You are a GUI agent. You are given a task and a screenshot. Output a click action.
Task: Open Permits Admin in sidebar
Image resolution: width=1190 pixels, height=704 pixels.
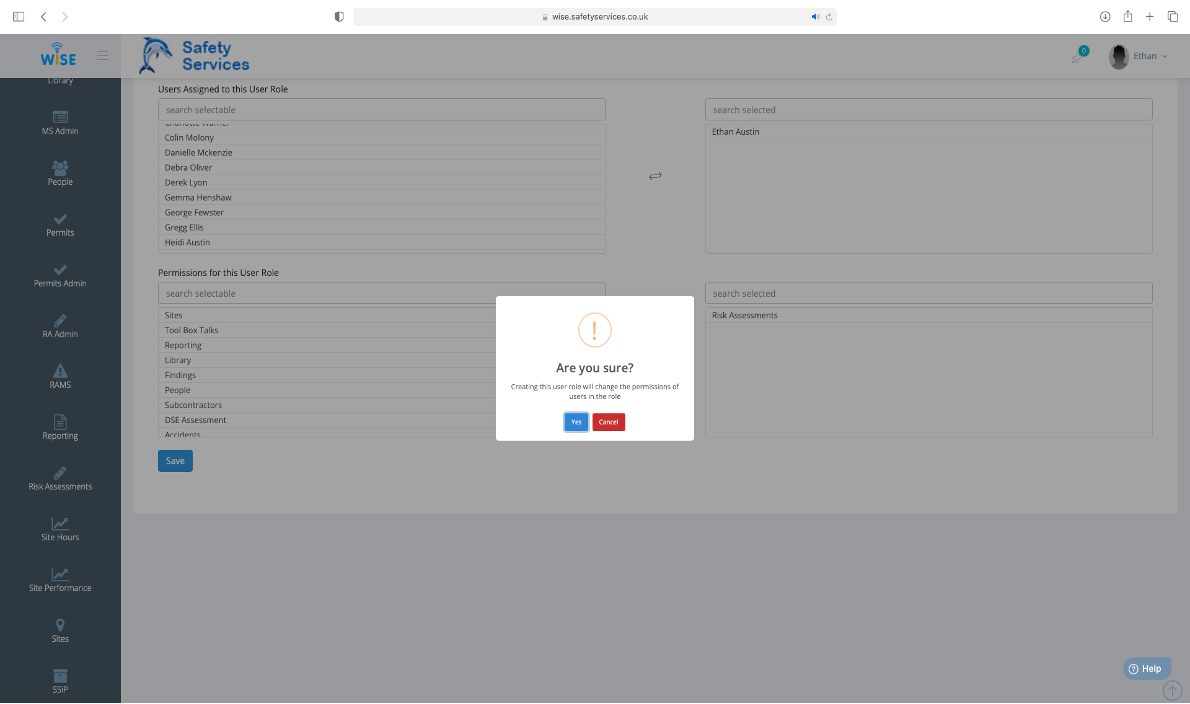[60, 275]
